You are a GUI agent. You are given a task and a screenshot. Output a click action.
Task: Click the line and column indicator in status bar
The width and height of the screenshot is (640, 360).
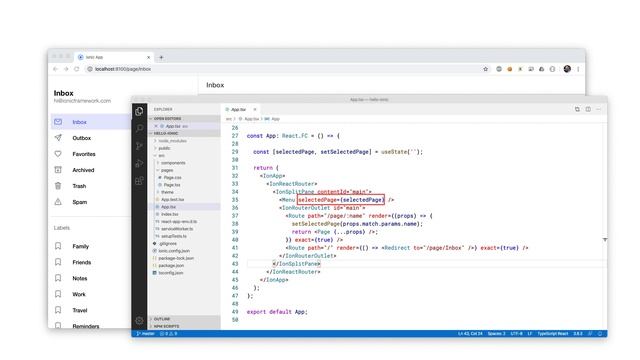pos(470,333)
